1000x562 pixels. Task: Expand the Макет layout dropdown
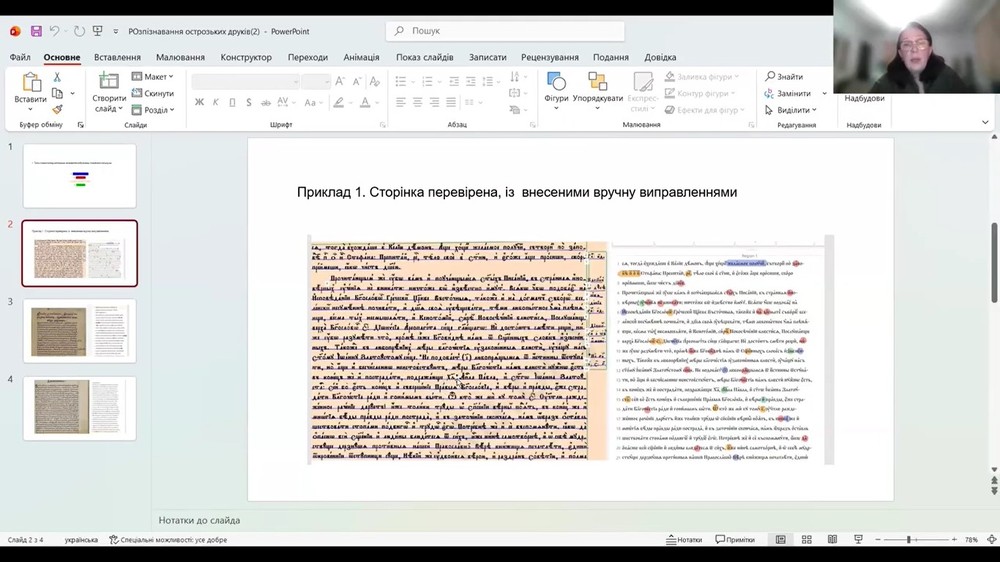point(155,77)
